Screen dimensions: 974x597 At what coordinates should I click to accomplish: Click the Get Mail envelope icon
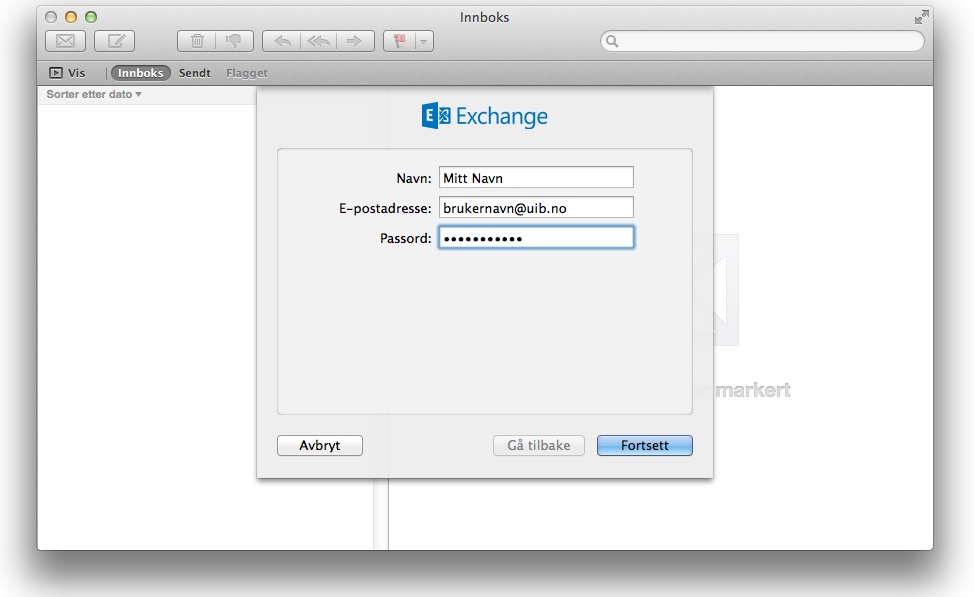pos(65,41)
